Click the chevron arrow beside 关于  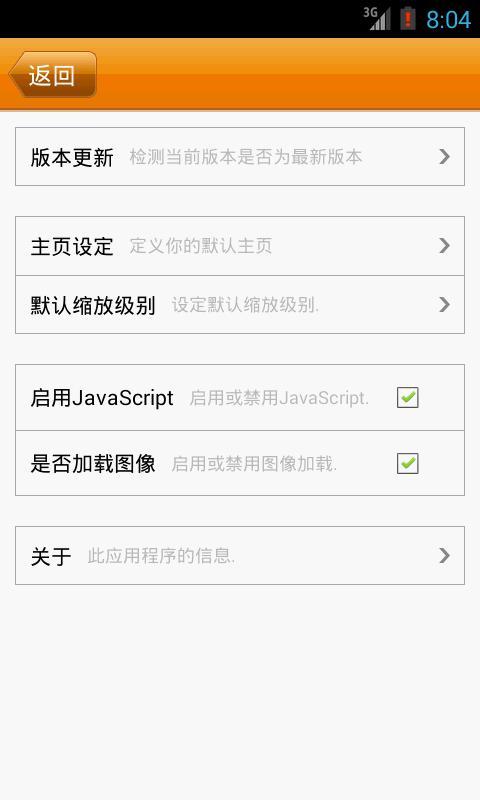pyautogui.click(x=444, y=556)
